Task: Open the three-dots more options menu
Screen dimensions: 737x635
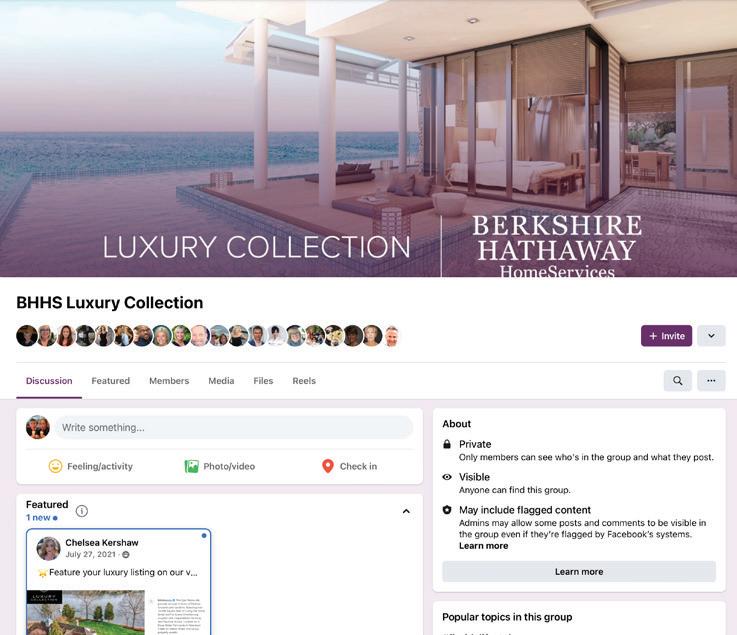Action: [711, 381]
